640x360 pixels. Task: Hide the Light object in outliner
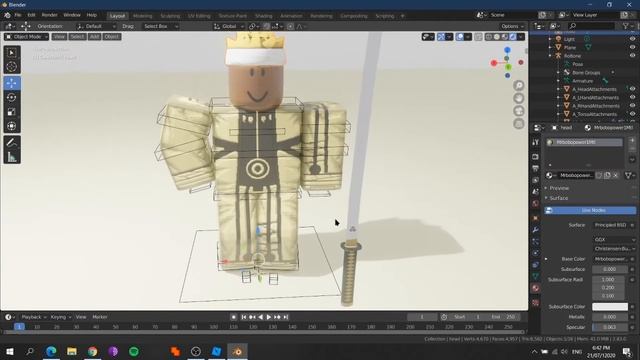[632, 39]
